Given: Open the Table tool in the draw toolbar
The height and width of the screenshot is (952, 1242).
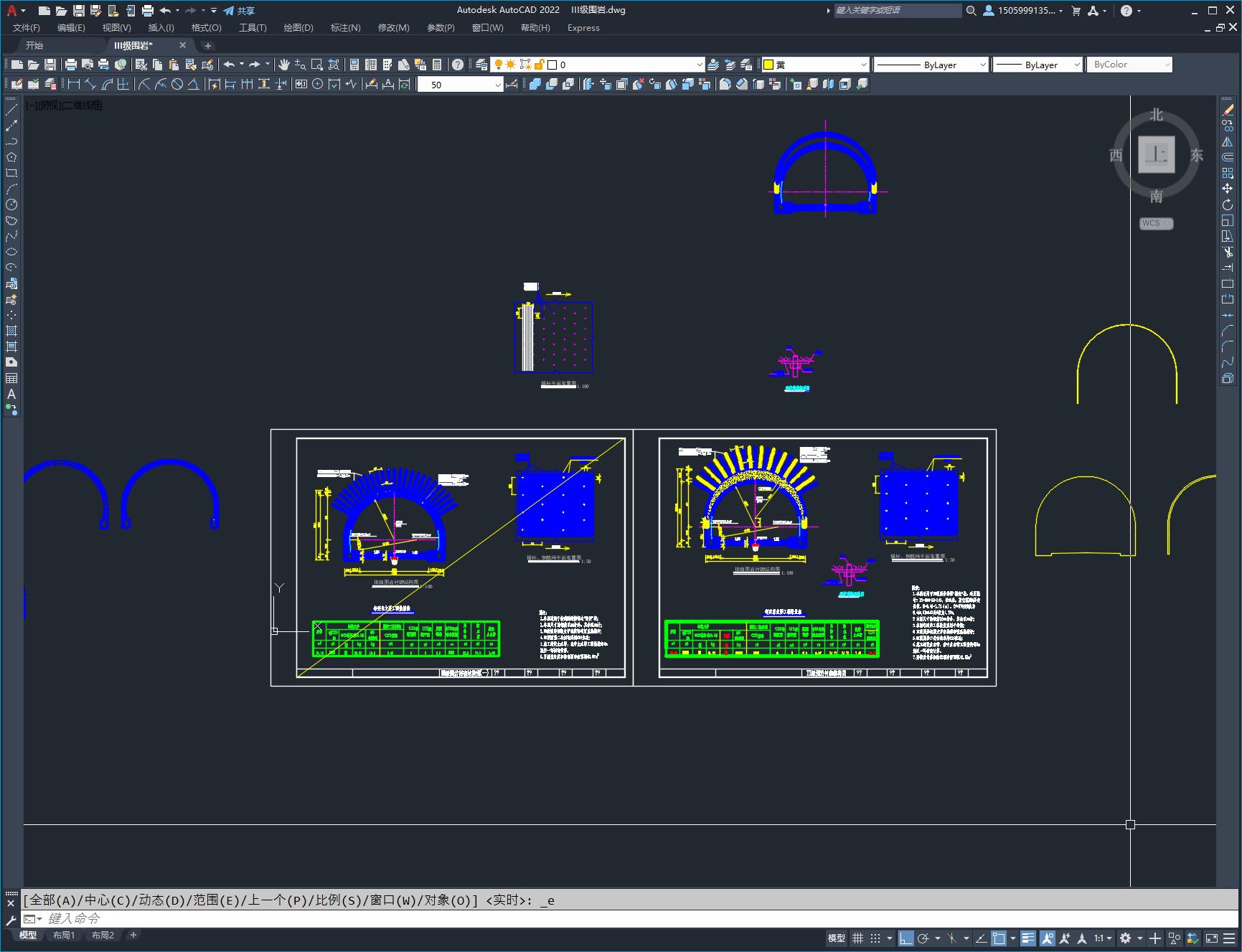Looking at the screenshot, I should pos(11,378).
